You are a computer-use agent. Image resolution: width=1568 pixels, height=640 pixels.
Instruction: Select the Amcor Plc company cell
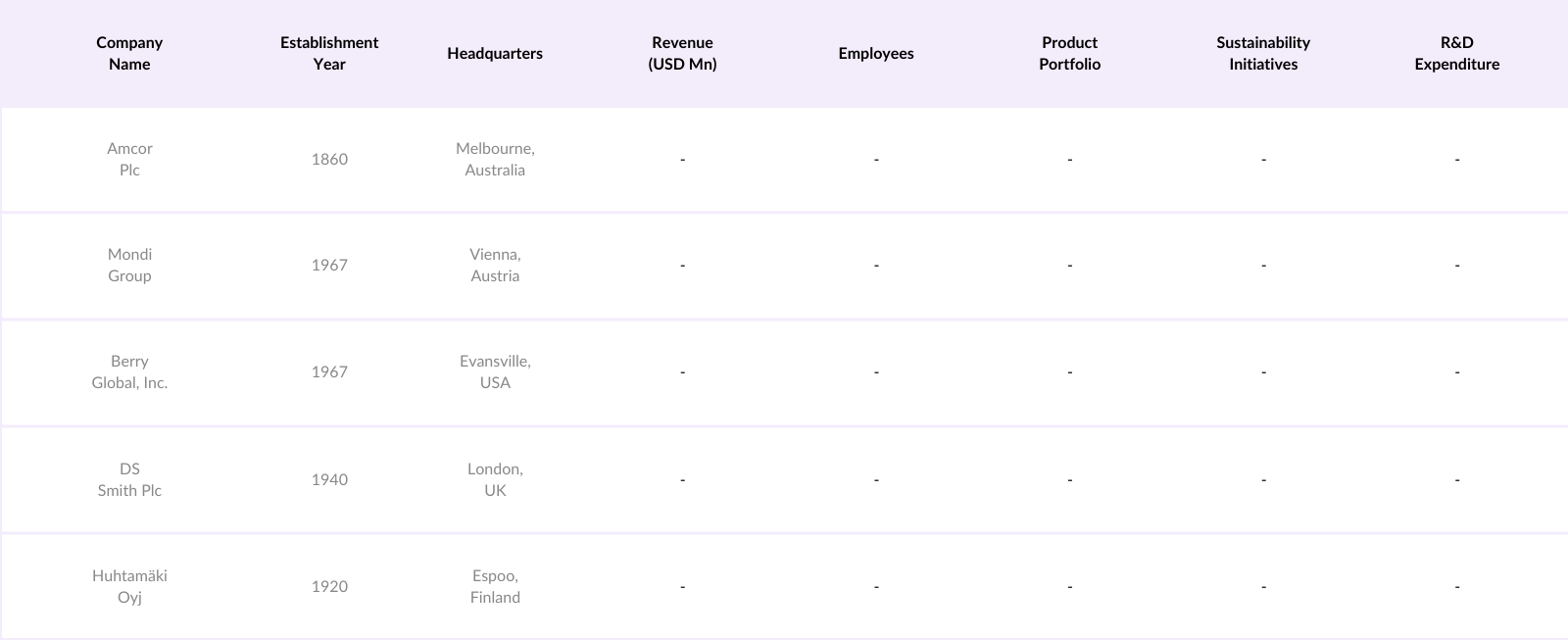129,159
